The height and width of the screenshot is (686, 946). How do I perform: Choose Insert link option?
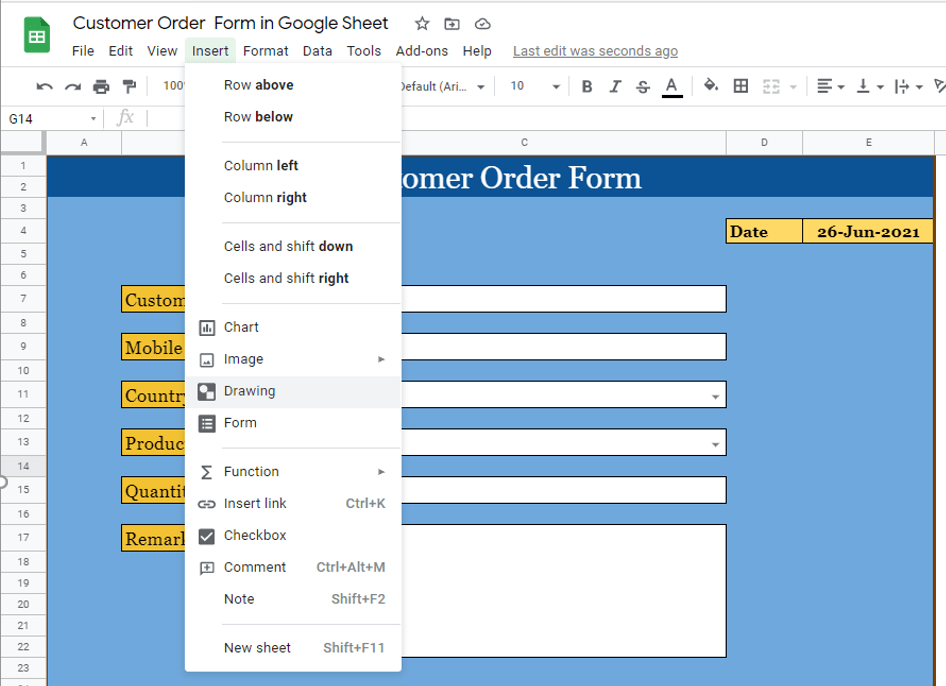point(293,504)
